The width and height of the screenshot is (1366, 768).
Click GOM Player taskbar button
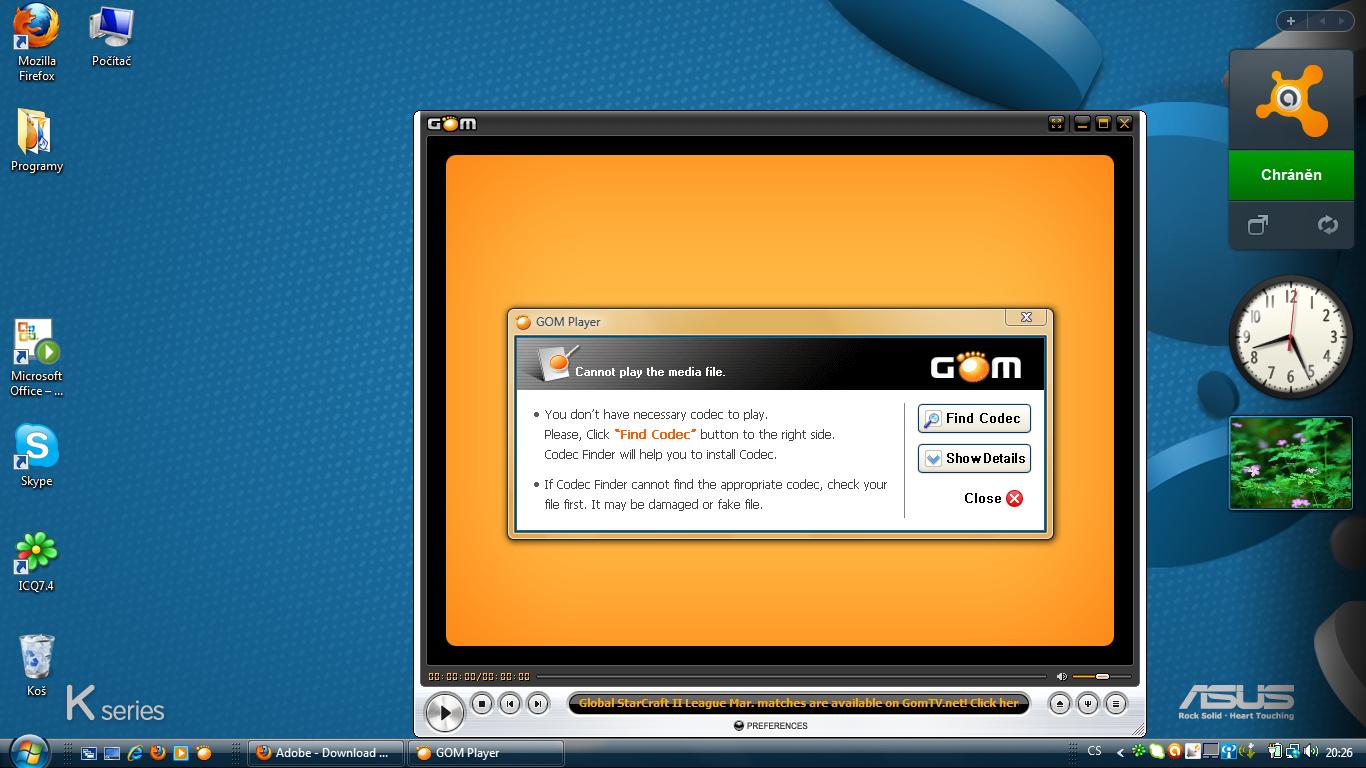485,753
